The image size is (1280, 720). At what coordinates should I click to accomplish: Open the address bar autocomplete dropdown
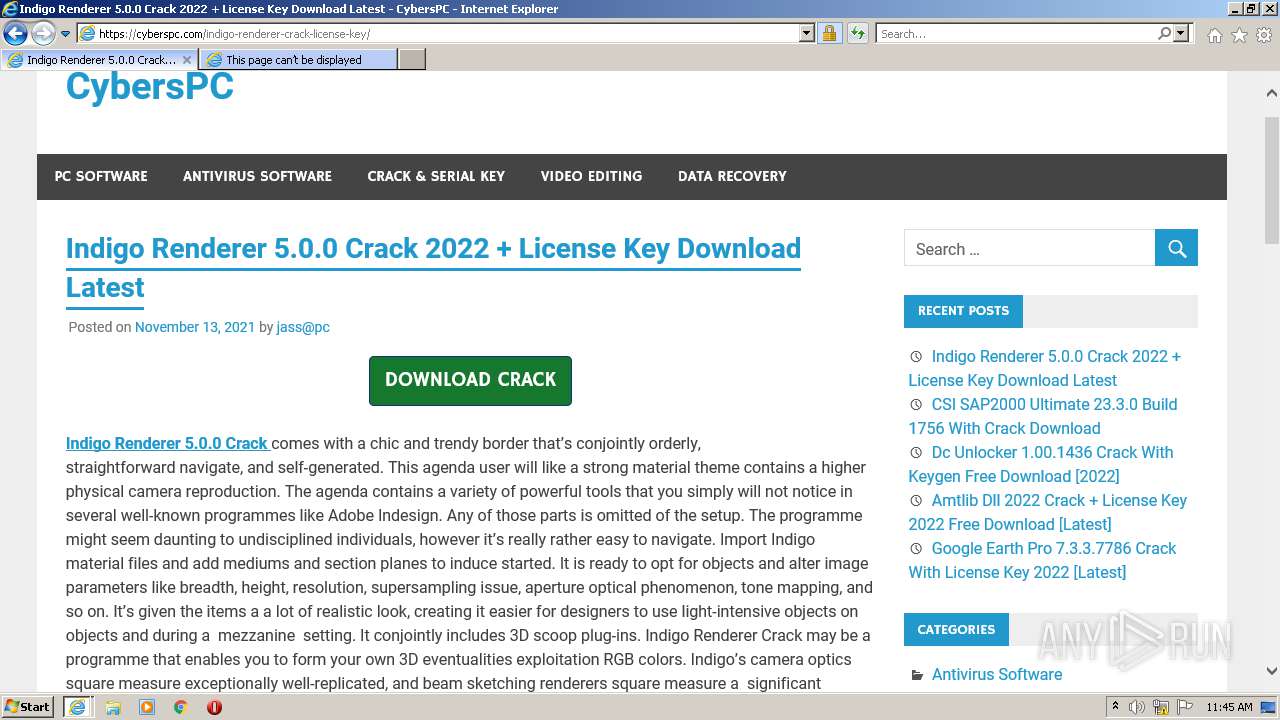pyautogui.click(x=807, y=33)
